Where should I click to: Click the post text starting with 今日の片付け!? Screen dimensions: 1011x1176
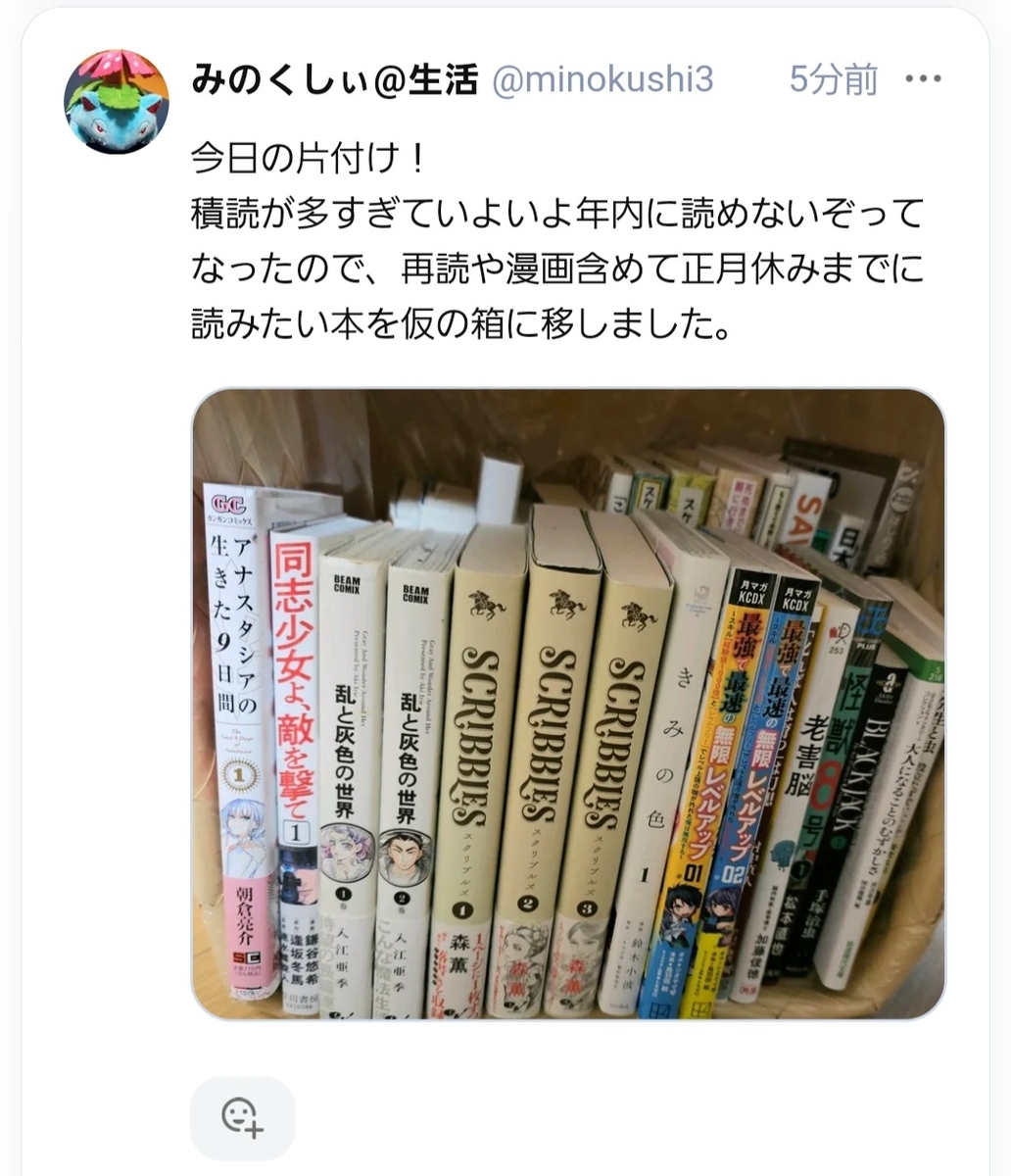pyautogui.click(x=310, y=157)
